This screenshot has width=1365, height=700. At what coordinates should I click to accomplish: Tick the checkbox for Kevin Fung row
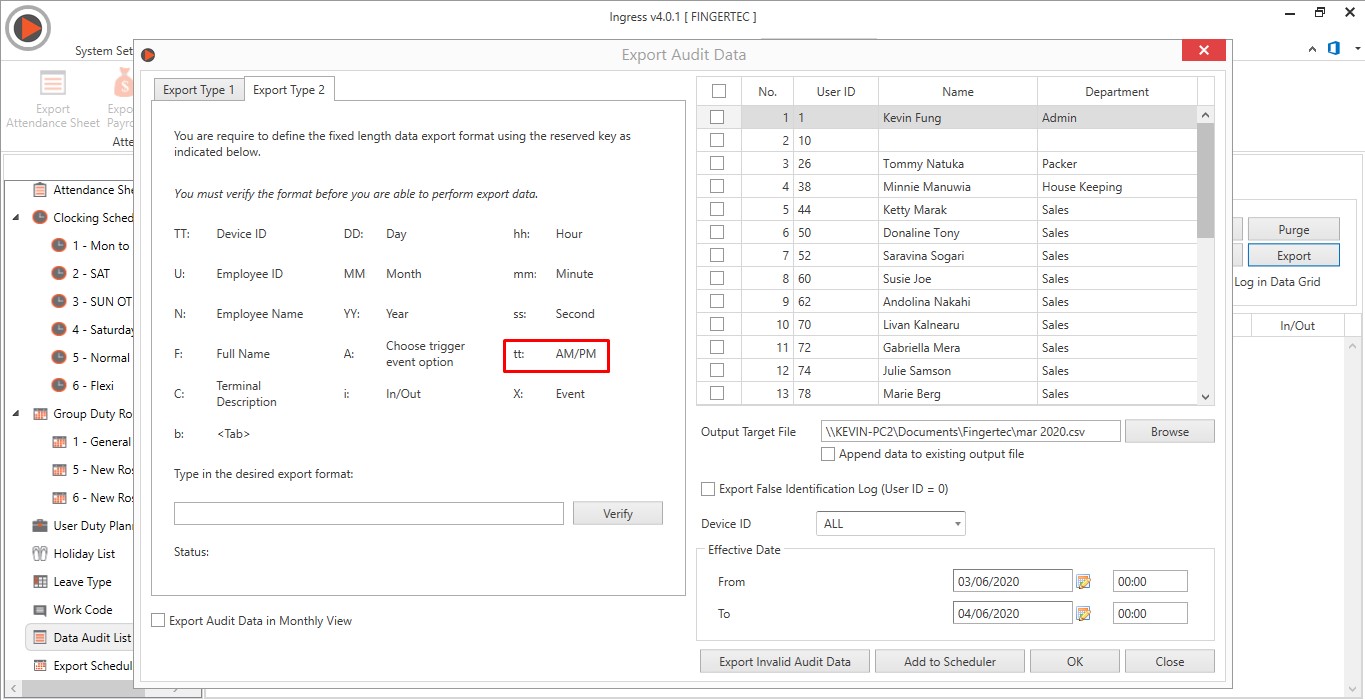pos(717,118)
